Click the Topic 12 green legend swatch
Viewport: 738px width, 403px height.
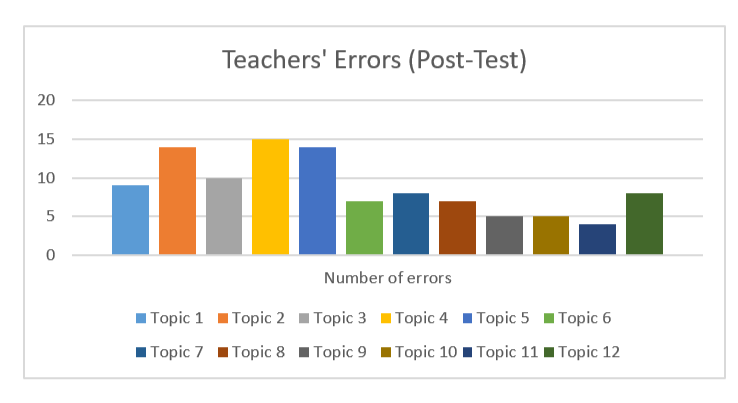point(549,352)
